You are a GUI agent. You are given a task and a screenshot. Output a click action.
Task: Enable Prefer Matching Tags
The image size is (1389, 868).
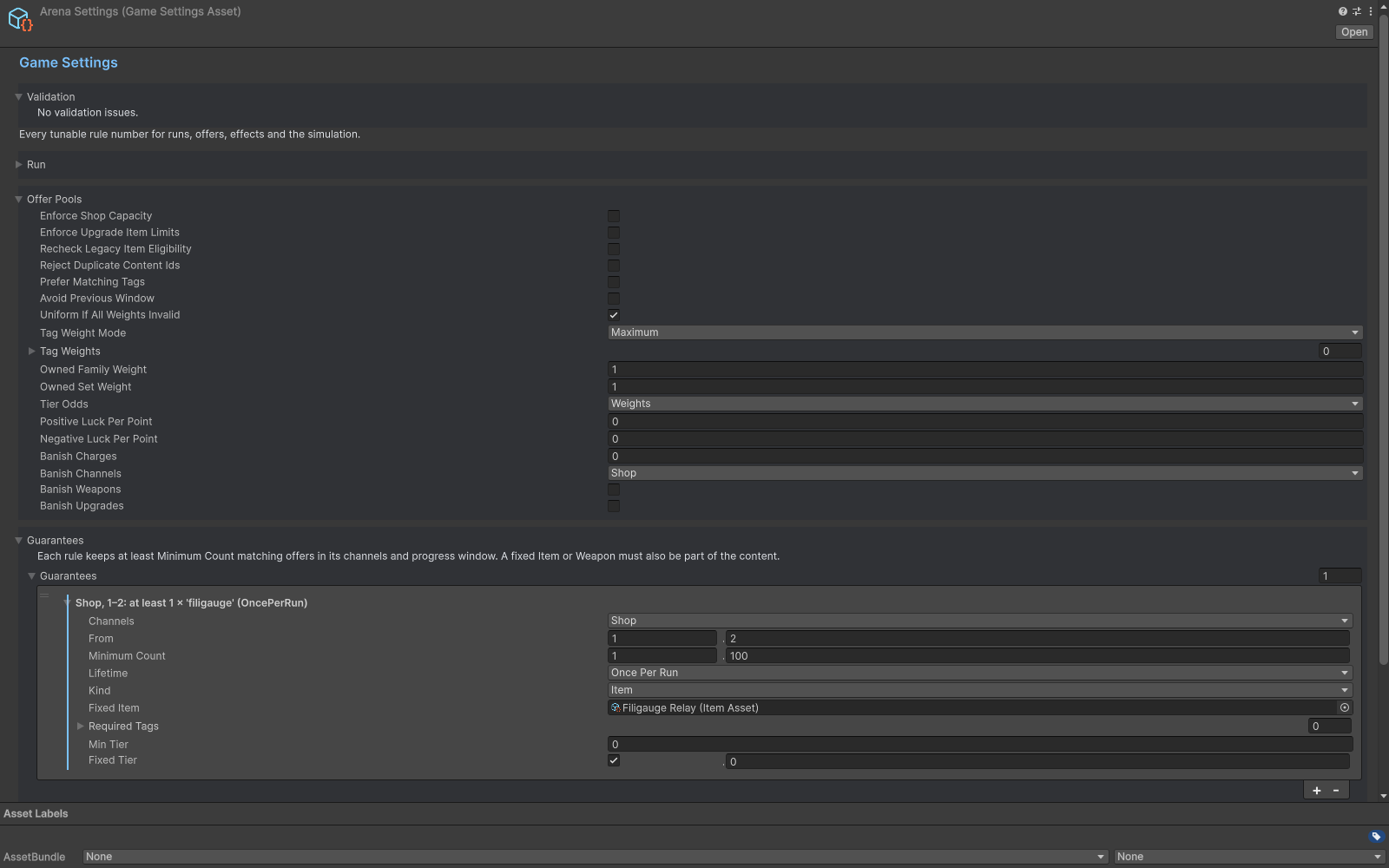pyautogui.click(x=614, y=282)
